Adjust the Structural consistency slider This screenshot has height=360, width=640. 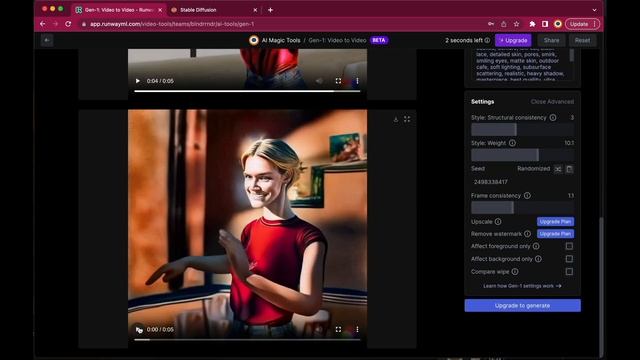pyautogui.click(x=522, y=130)
